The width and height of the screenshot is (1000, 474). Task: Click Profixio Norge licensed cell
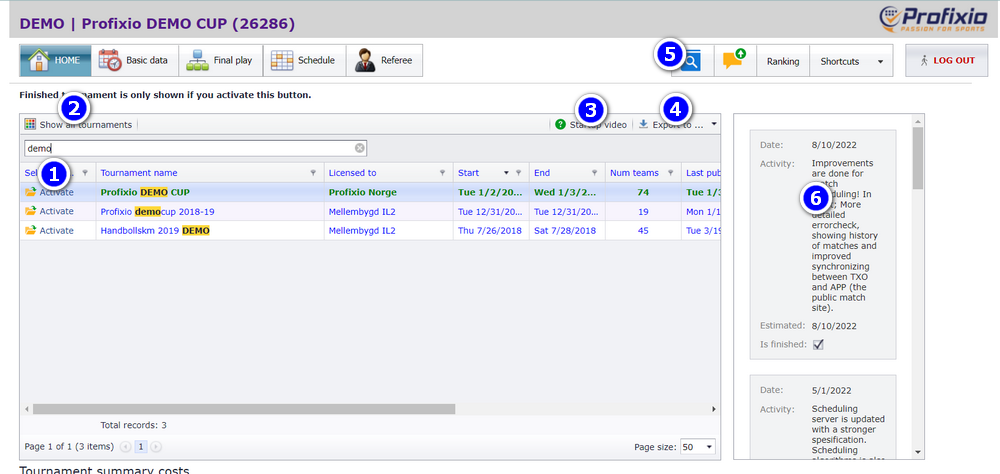[x=388, y=192]
